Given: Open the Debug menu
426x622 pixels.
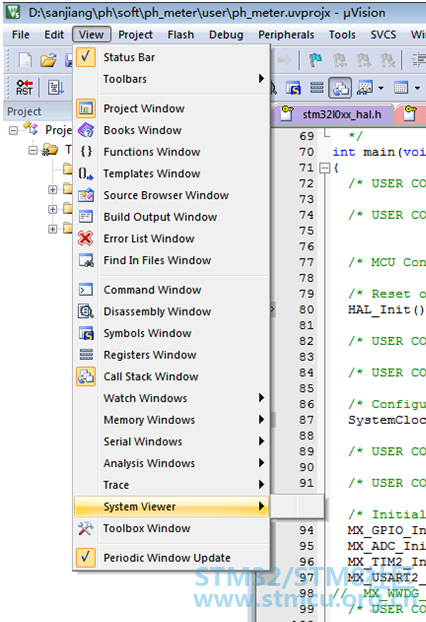Looking at the screenshot, I should pos(226,35).
